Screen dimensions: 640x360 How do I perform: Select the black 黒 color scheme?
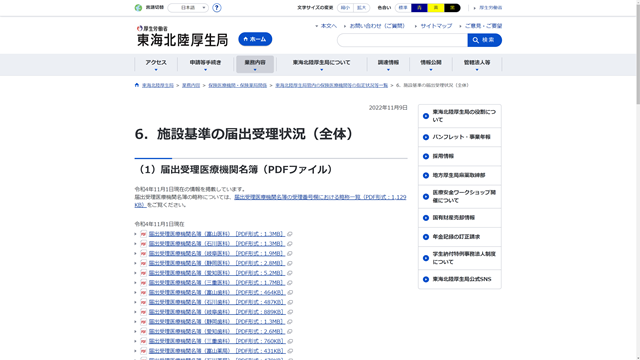pyautogui.click(x=452, y=8)
